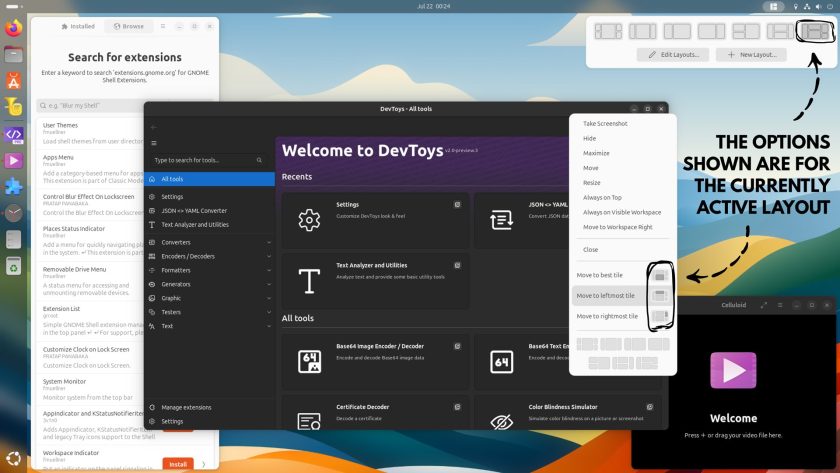Open Settings below Manage extensions
This screenshot has width=840, height=473.
click(209, 421)
